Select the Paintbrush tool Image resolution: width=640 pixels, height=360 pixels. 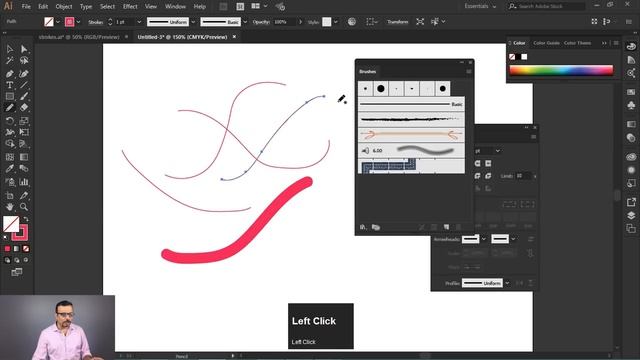(24, 96)
